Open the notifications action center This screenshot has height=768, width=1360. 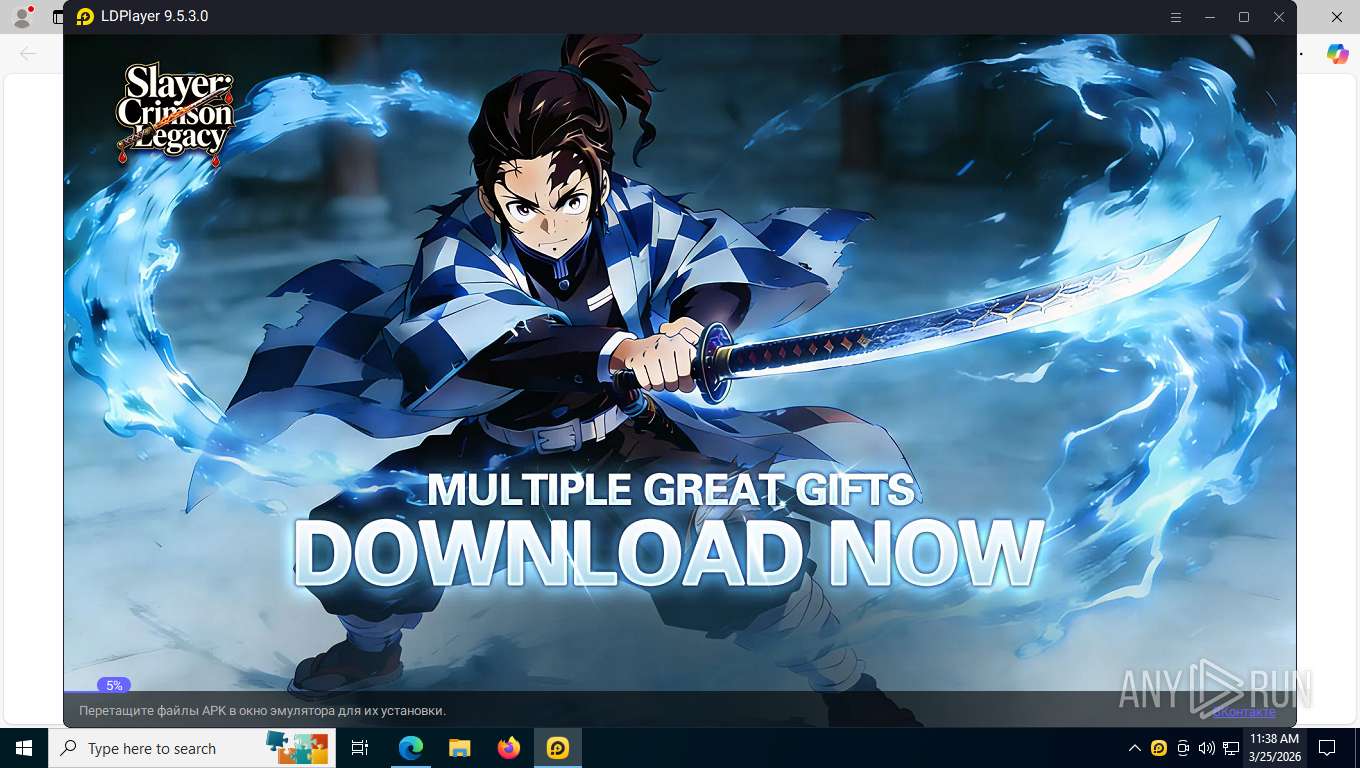[1327, 748]
